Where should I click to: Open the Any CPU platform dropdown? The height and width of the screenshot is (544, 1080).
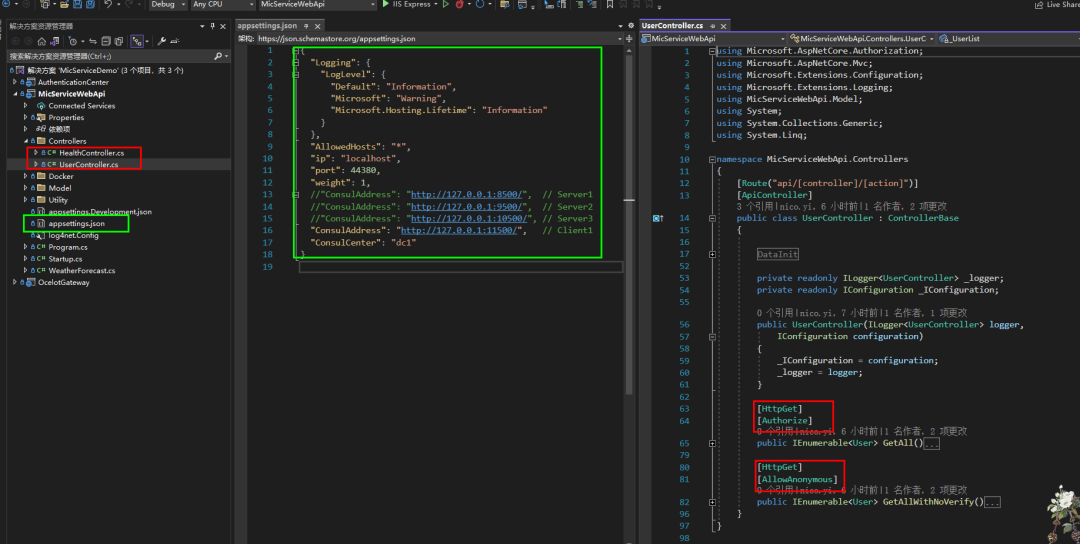222,4
